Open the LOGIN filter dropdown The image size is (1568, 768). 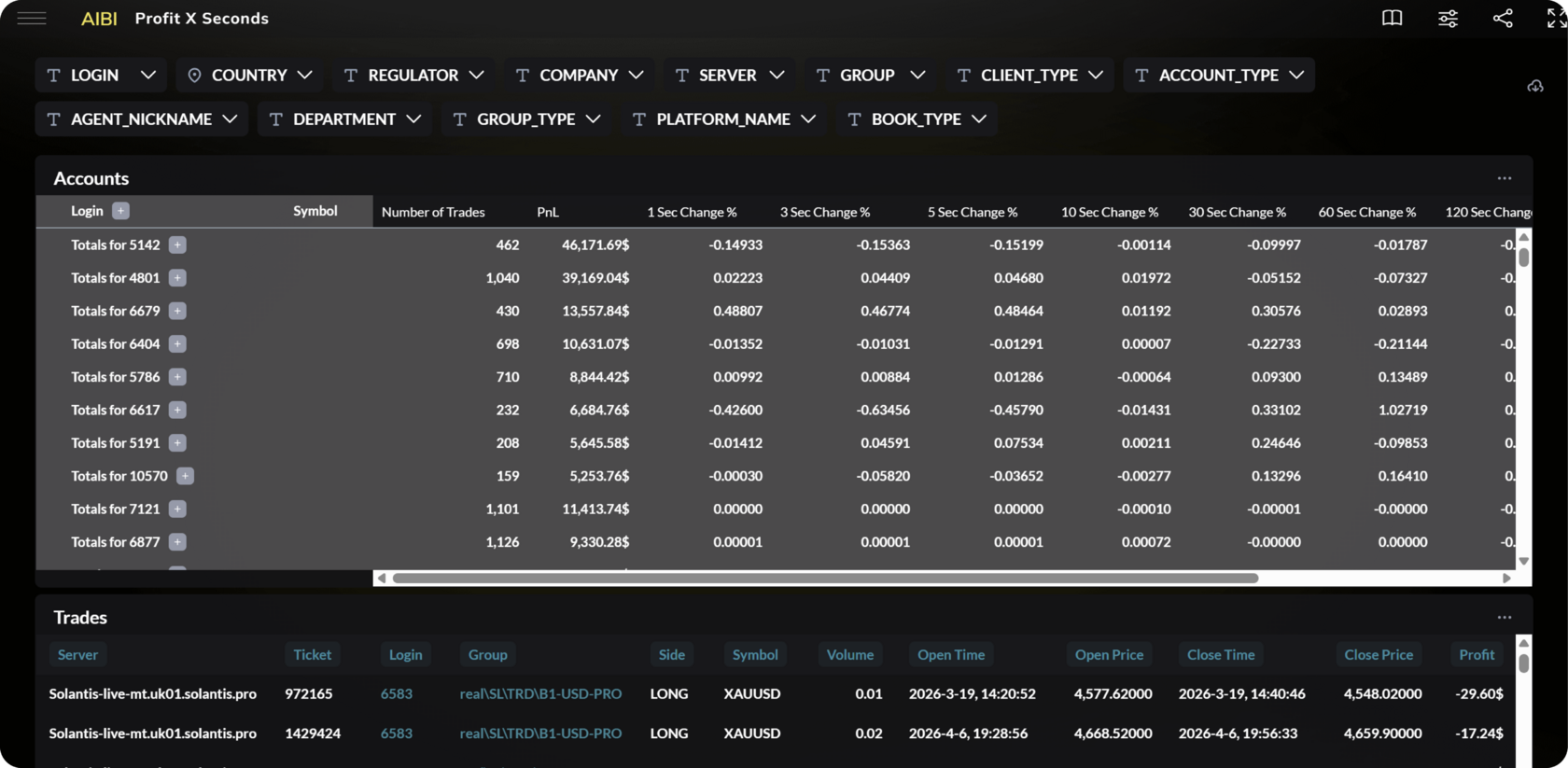pos(101,75)
